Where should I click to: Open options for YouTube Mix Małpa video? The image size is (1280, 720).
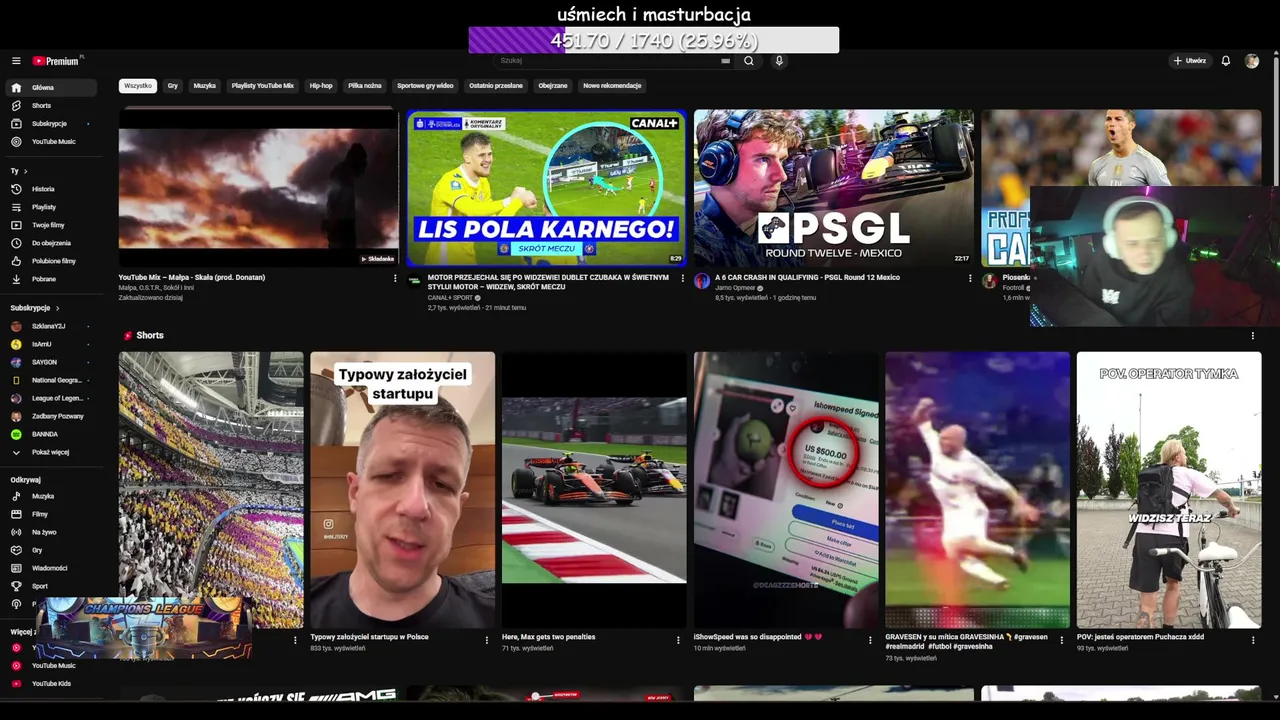click(x=395, y=278)
